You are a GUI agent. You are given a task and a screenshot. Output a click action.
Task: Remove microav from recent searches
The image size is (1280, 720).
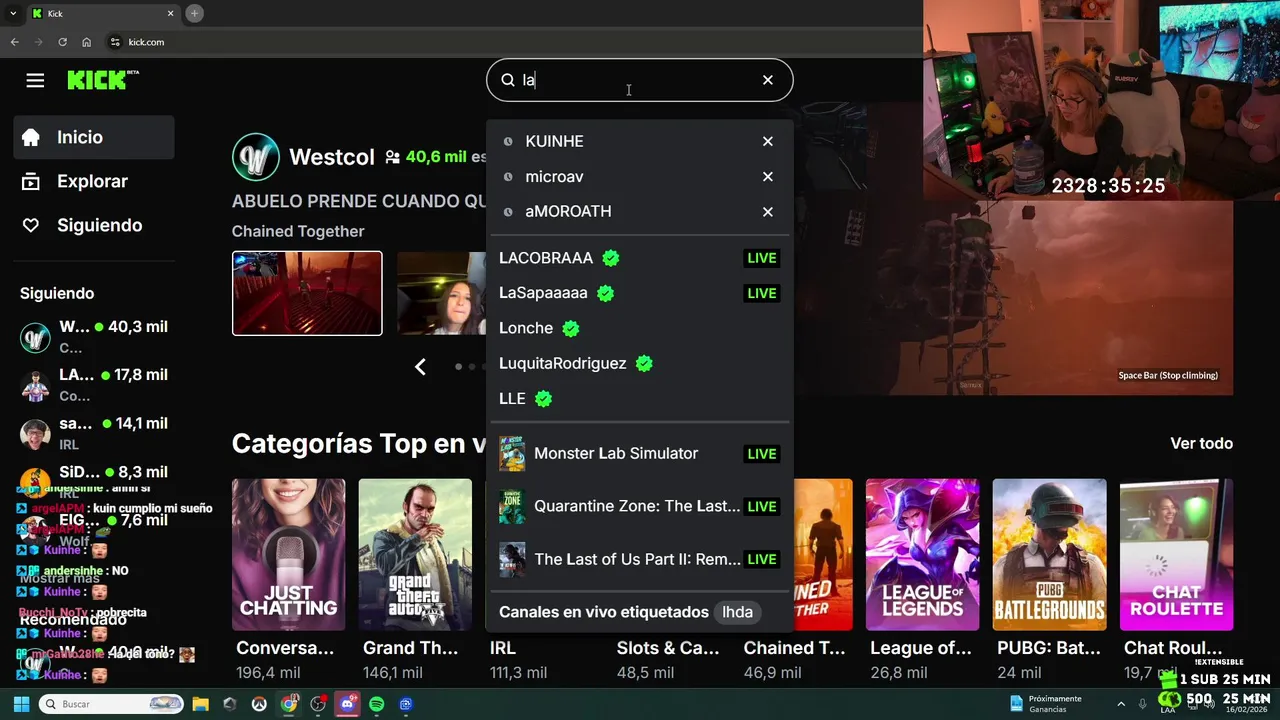(768, 176)
